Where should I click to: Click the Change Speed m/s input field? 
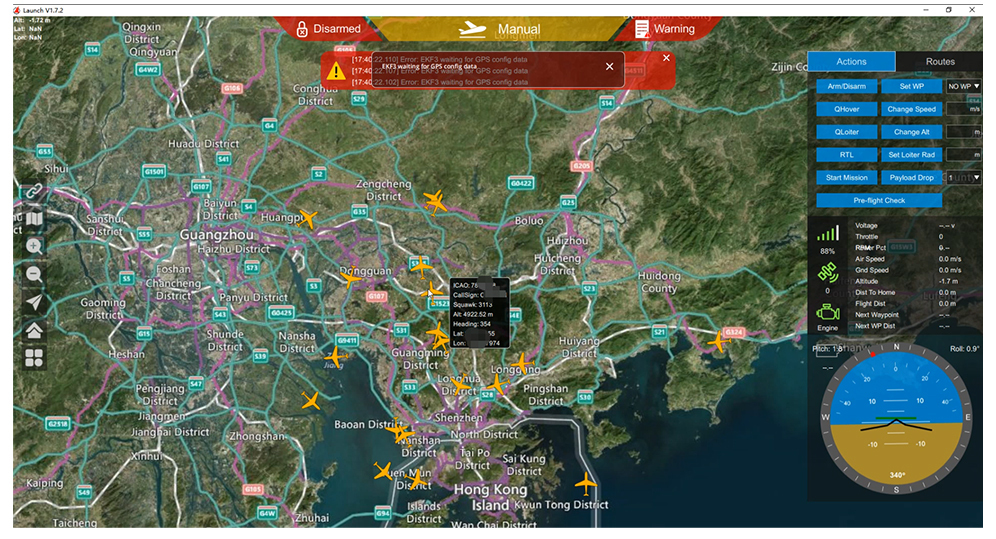coord(963,109)
